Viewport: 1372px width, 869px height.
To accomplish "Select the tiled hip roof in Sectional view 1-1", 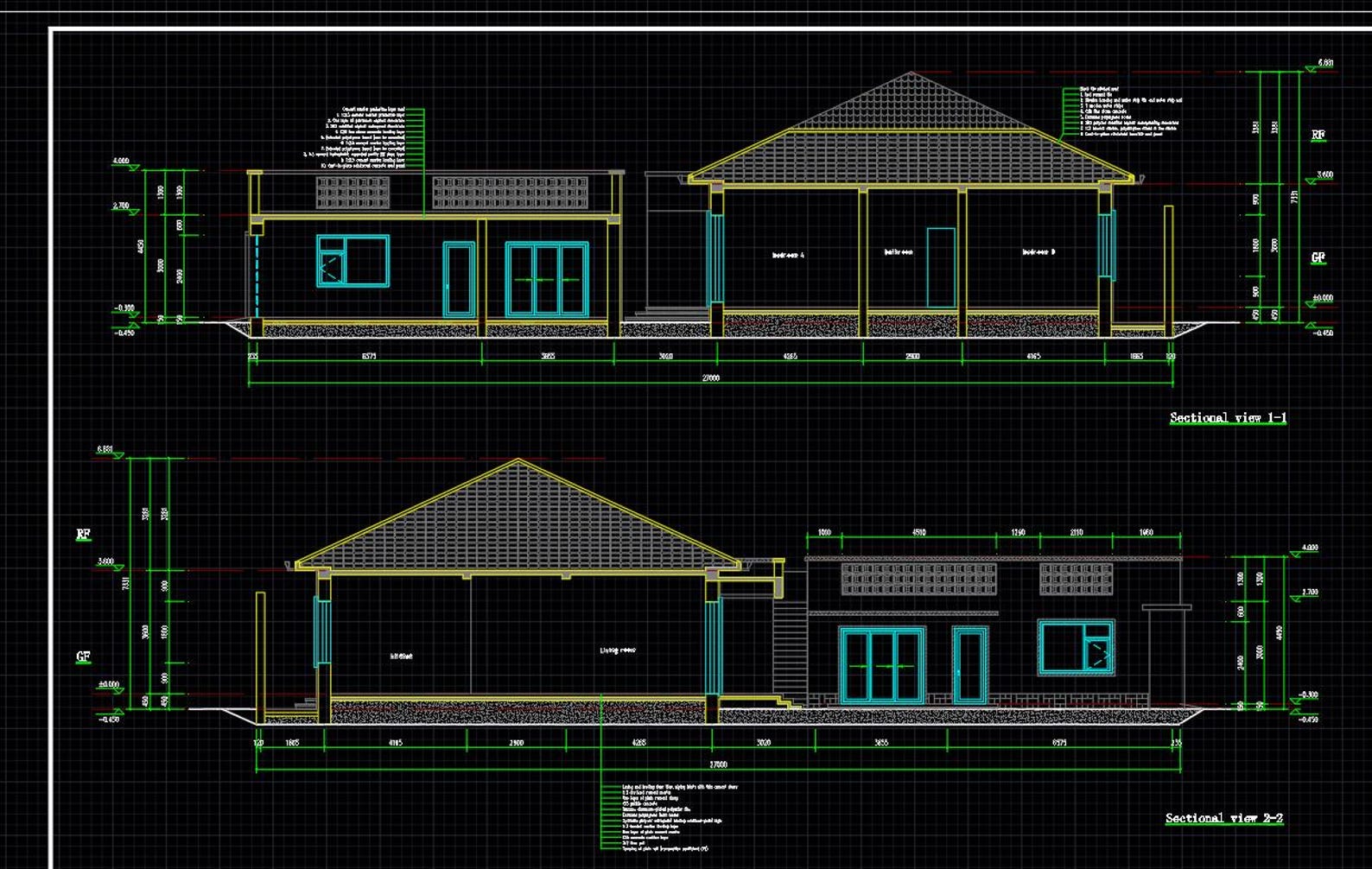I will point(912,128).
